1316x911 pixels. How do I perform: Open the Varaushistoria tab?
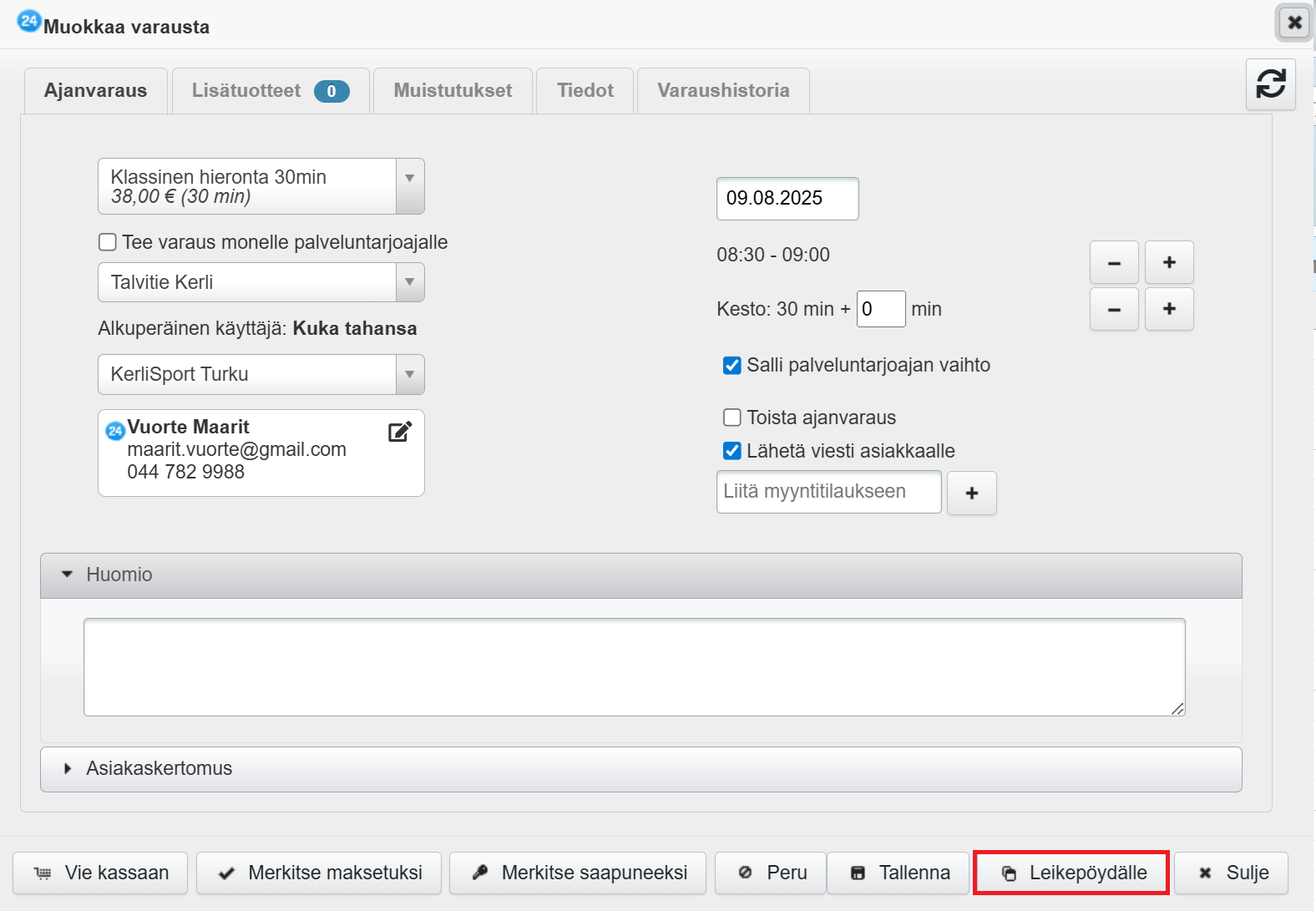click(x=723, y=90)
